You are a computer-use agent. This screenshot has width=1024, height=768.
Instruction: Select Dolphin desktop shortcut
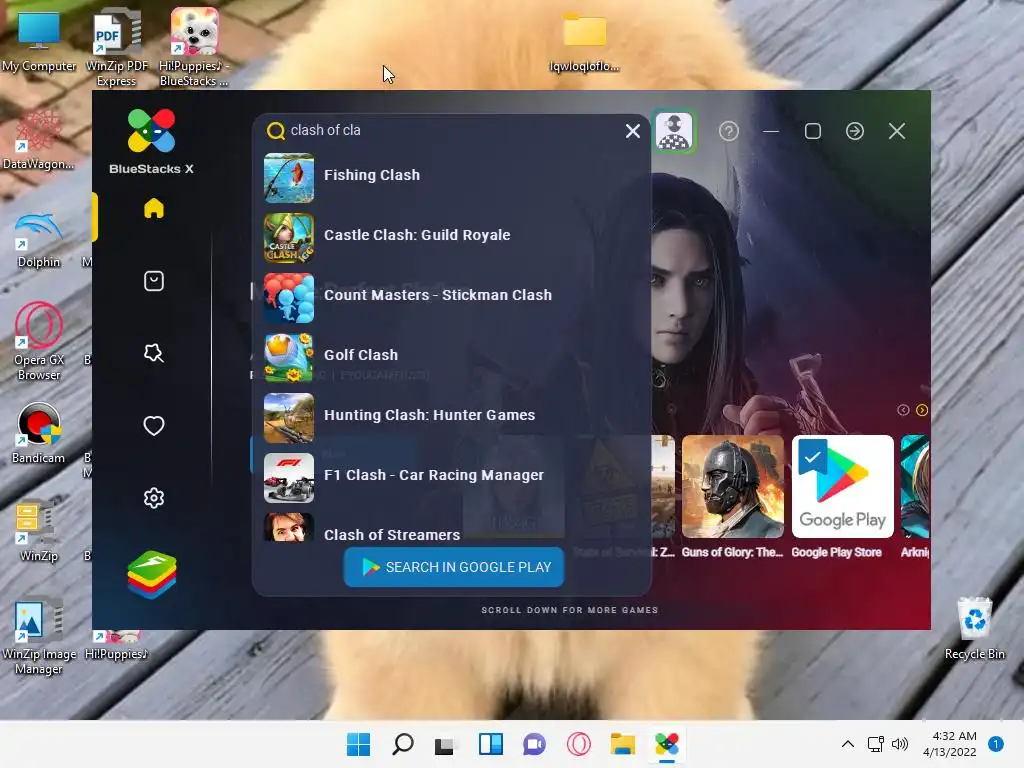click(x=39, y=239)
